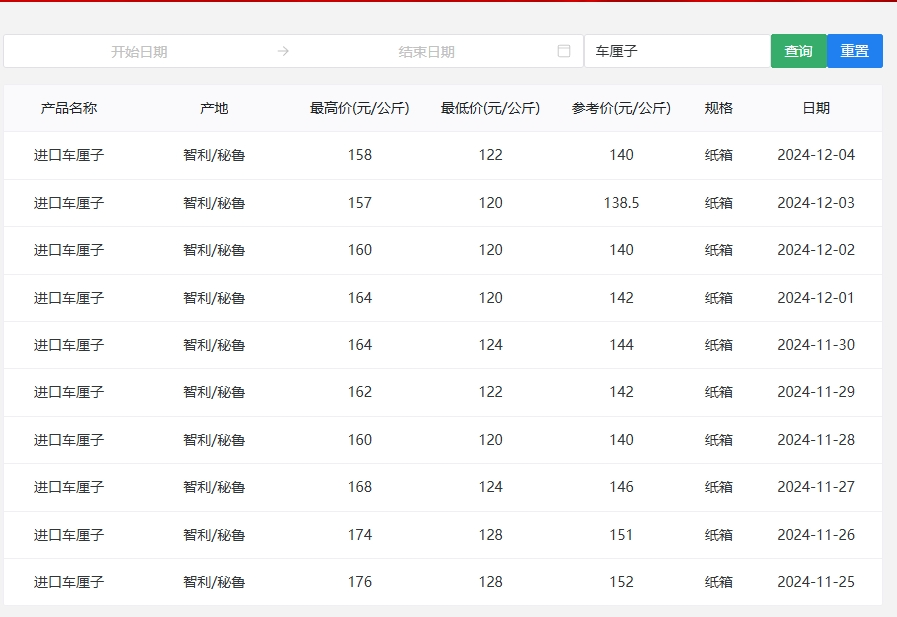The width and height of the screenshot is (897, 617).
Task: Click the calendar icon in date range picker
Action: click(x=564, y=51)
